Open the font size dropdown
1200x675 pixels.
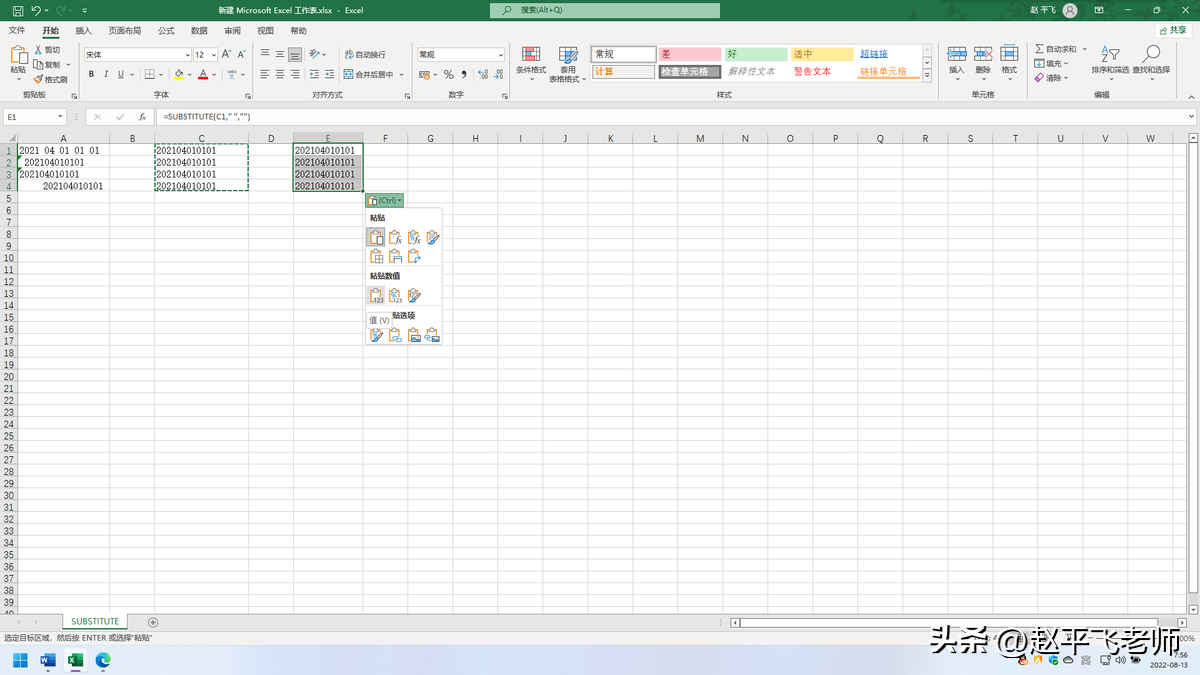tap(213, 55)
